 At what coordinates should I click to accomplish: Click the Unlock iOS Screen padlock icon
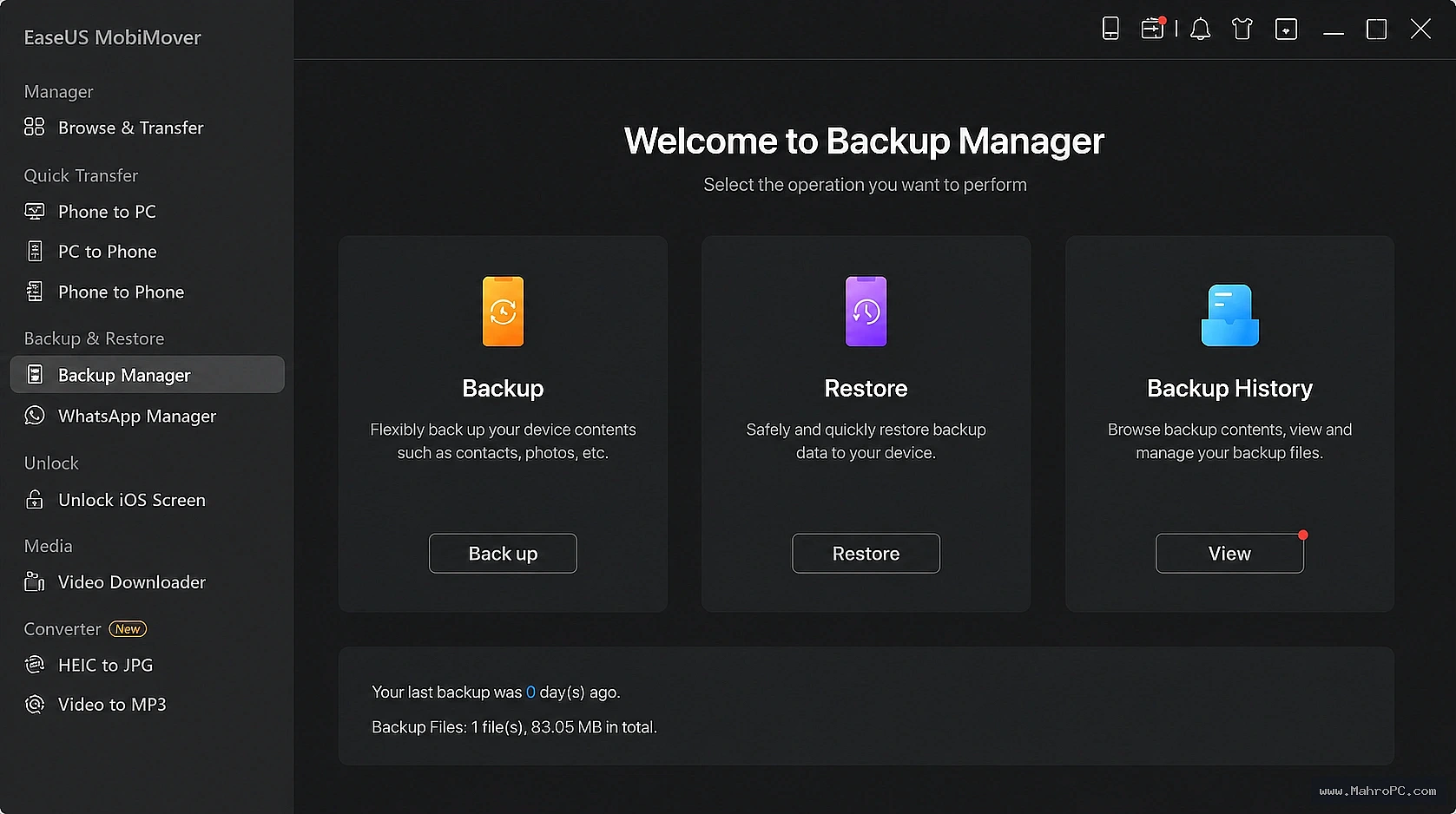pos(35,500)
